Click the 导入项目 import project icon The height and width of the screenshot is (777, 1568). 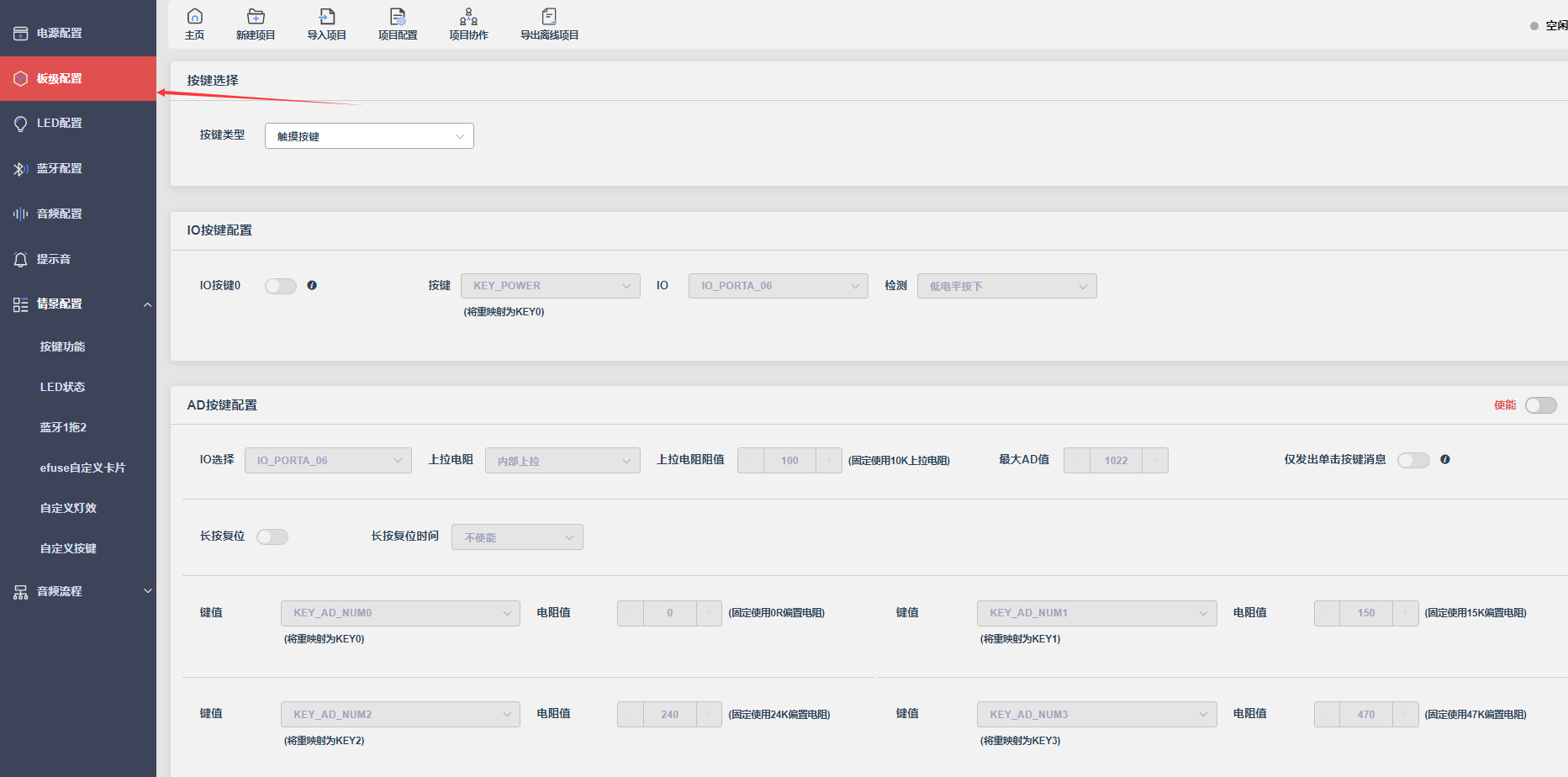pyautogui.click(x=327, y=17)
